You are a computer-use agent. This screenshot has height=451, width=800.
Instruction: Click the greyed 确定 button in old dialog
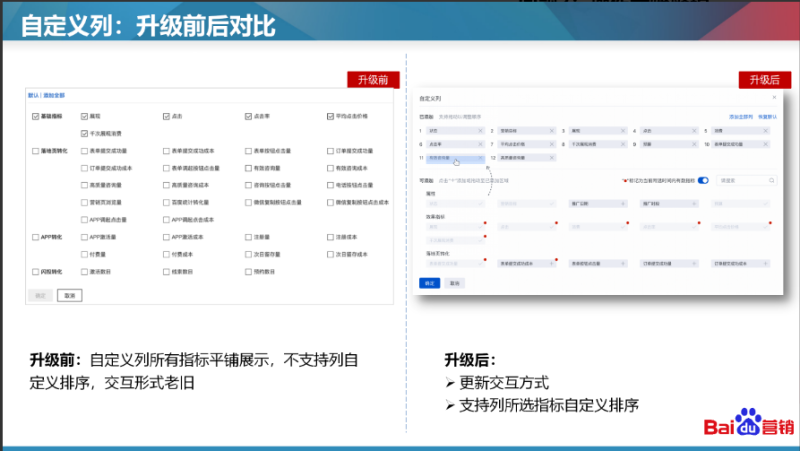(x=40, y=295)
